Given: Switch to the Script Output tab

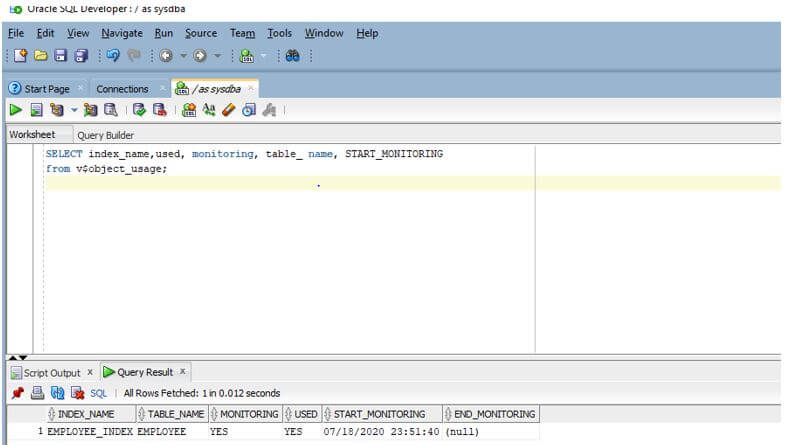Looking at the screenshot, I should pos(51,373).
